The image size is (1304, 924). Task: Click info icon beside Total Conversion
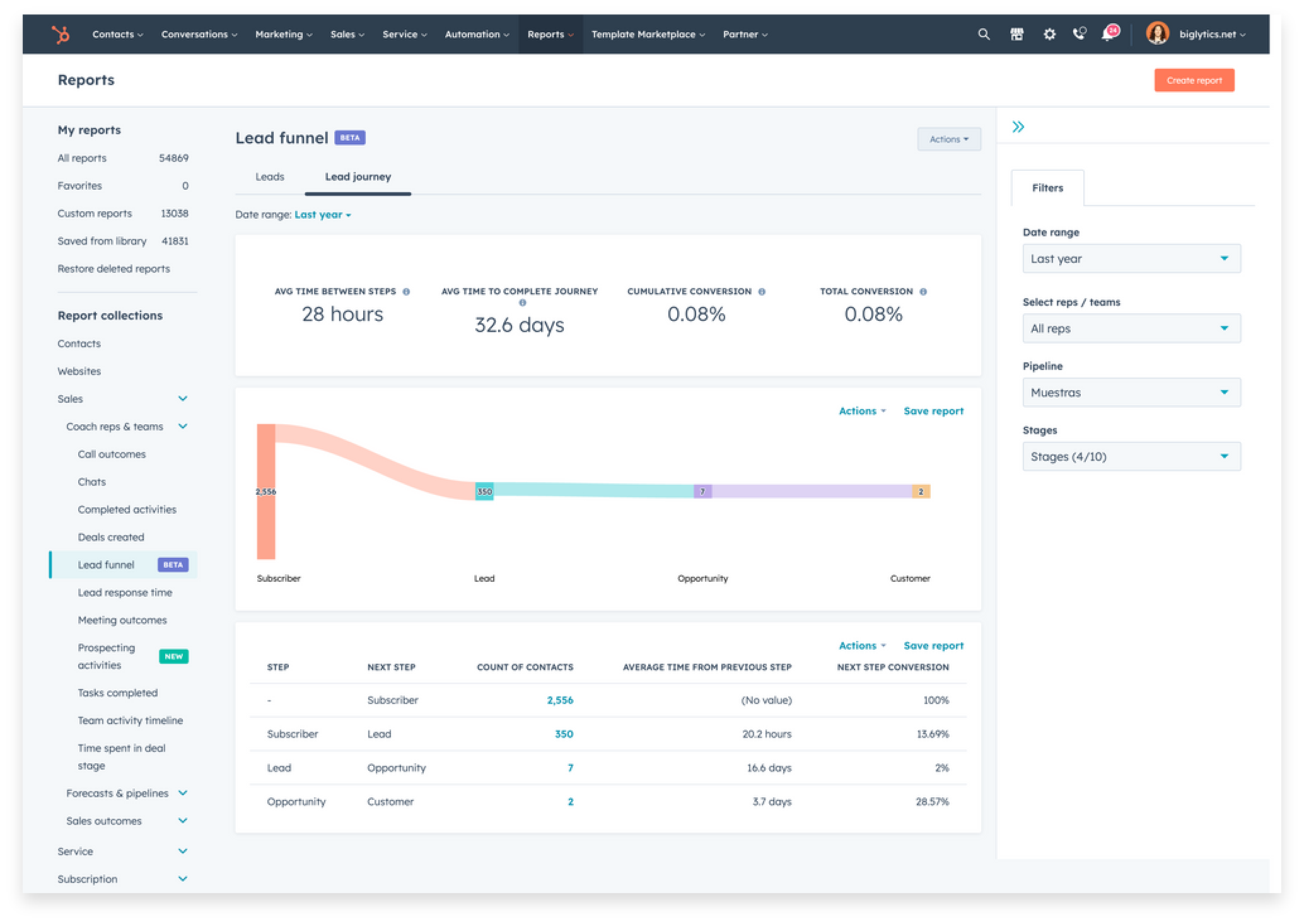(x=923, y=292)
